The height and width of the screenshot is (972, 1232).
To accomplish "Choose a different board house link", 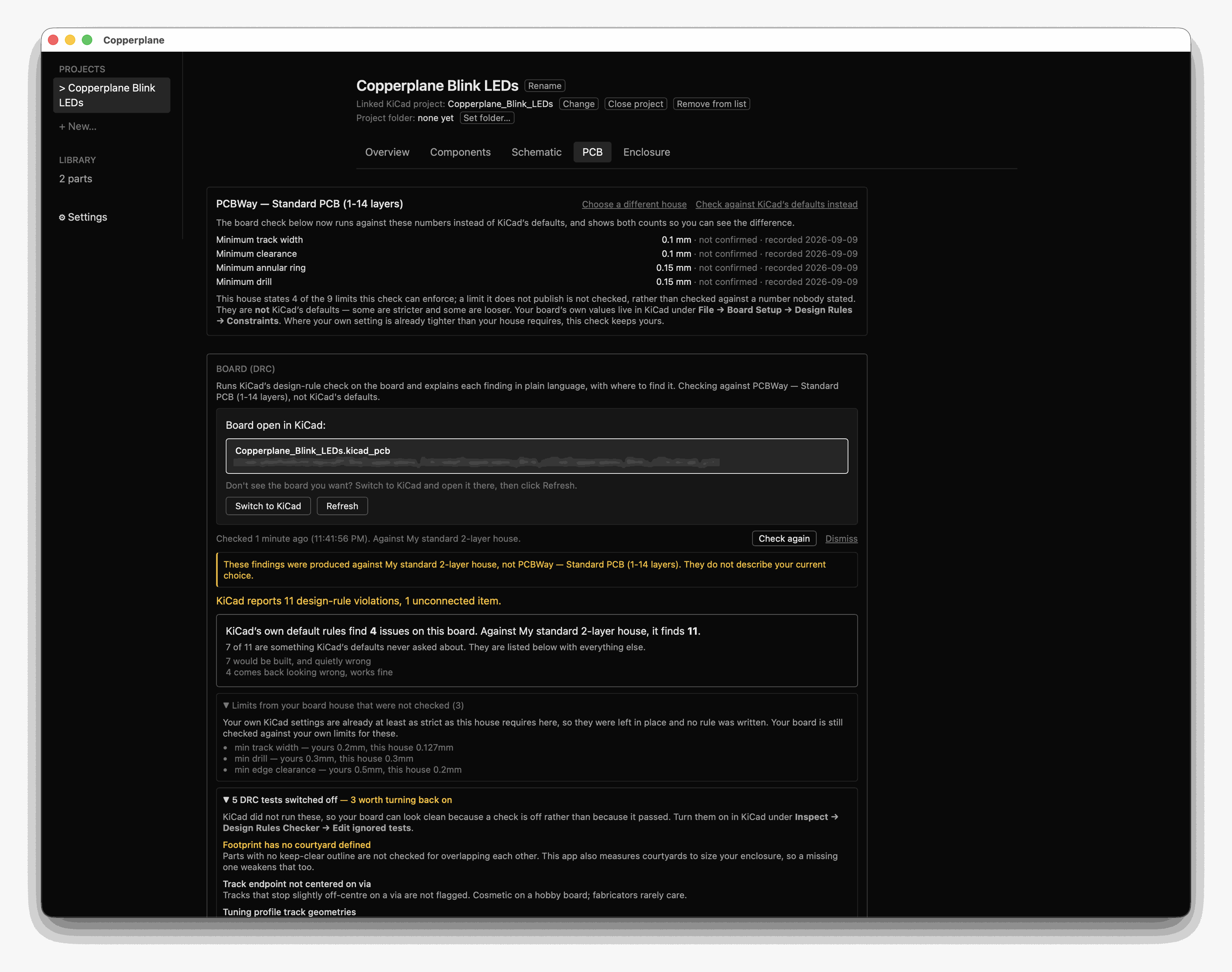I will (634, 204).
